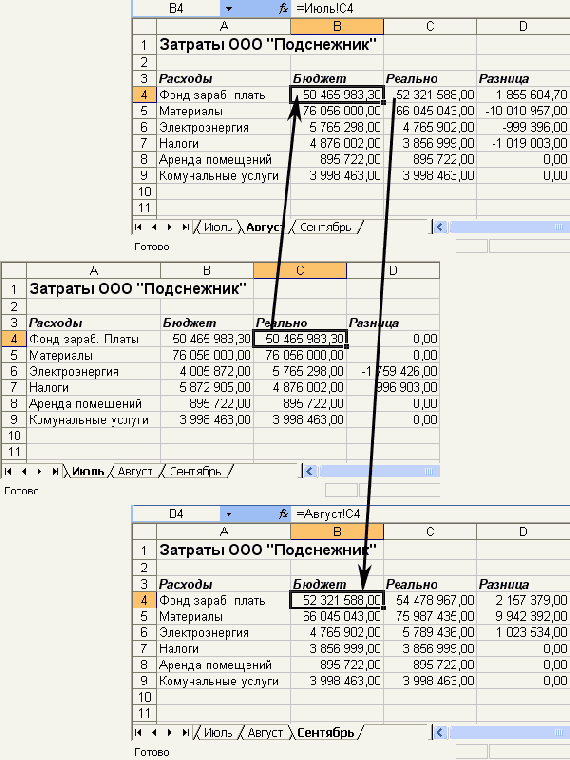Open the name box dropdown next to B4
The height and width of the screenshot is (760, 570).
[x=228, y=8]
